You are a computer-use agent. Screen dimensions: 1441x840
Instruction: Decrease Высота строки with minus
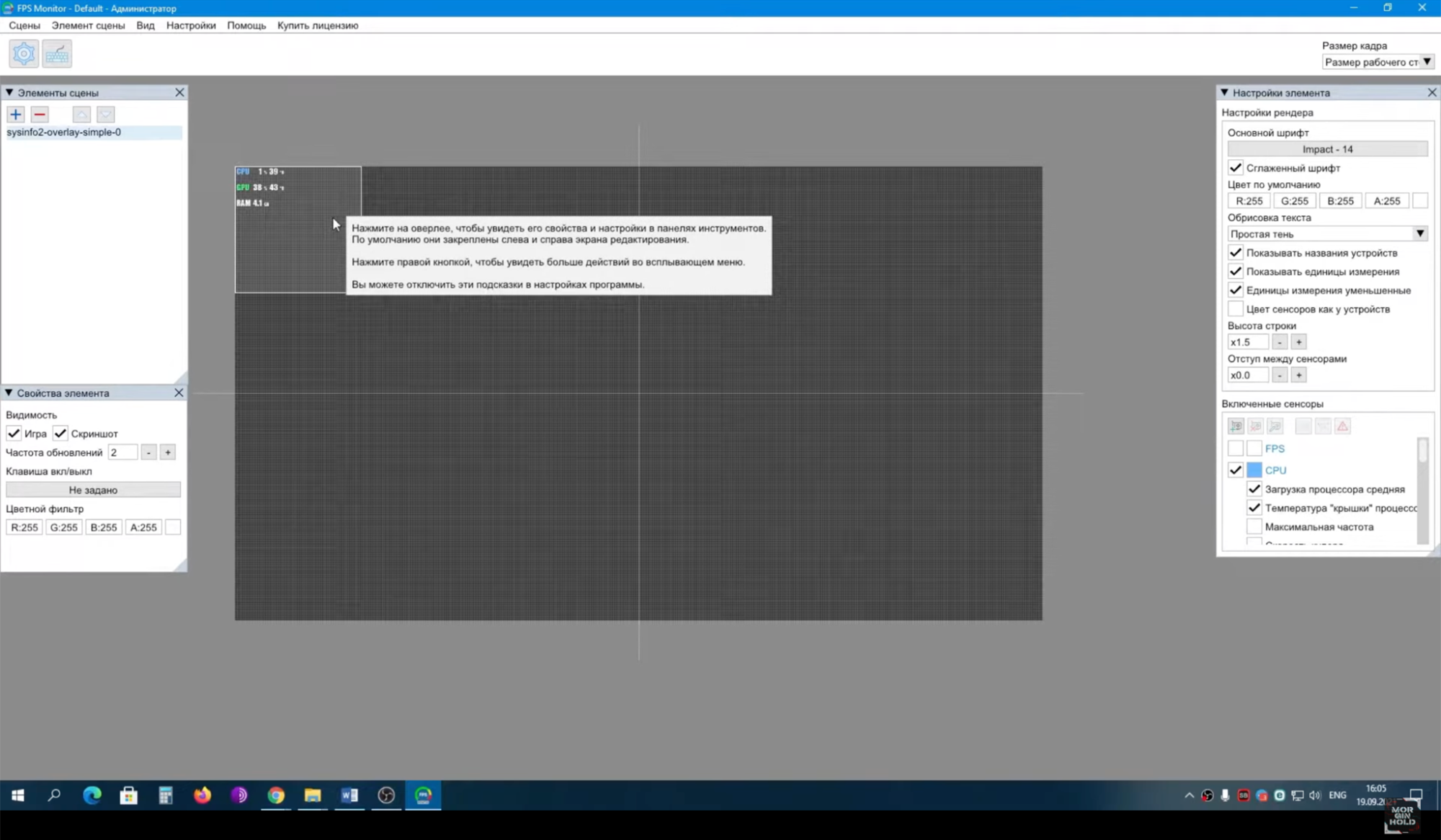(x=1280, y=342)
